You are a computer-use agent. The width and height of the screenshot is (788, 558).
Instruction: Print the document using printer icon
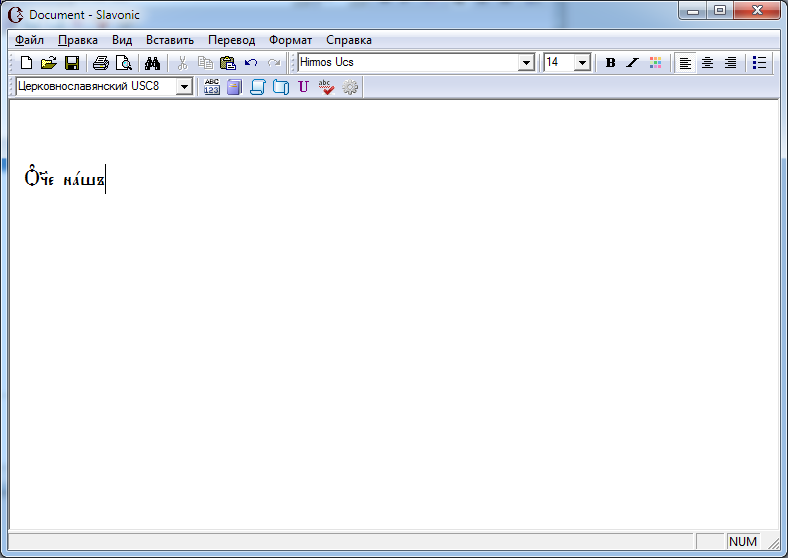(x=101, y=63)
